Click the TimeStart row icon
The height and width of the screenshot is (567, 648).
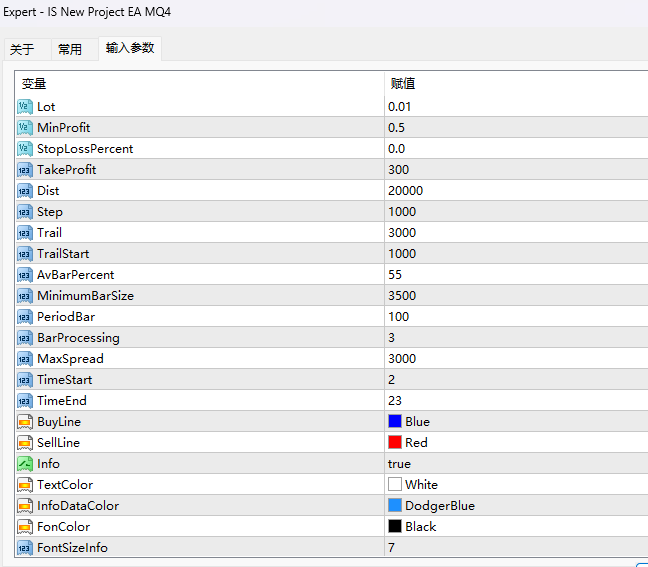click(x=25, y=380)
